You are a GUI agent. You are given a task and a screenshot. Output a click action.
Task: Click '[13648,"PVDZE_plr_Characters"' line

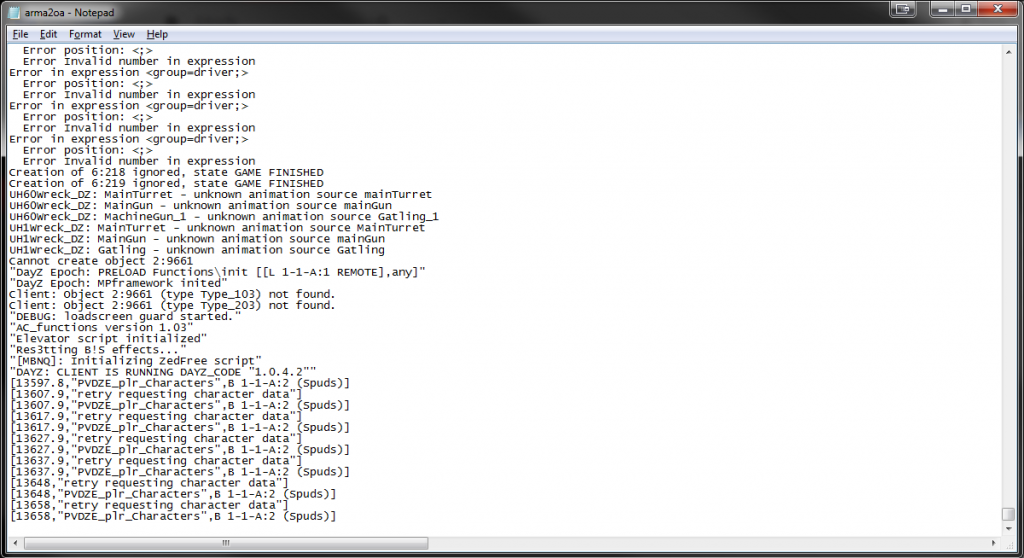172,495
